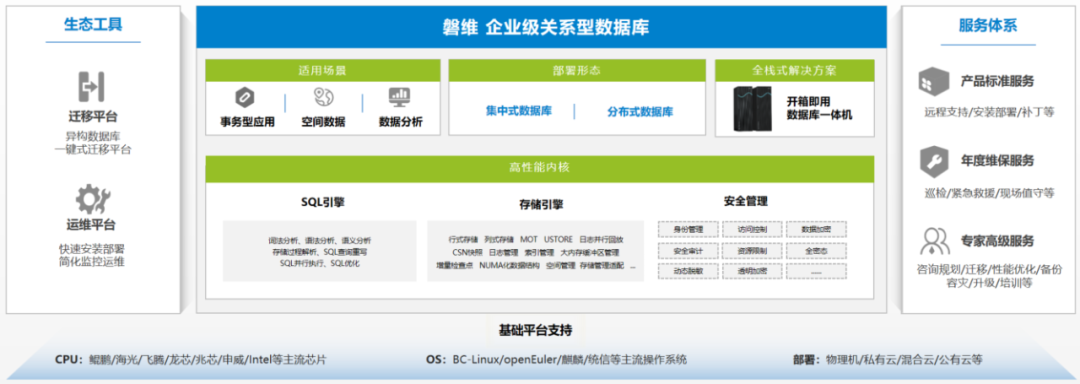Click the 开箱即用 数据库一体机 label
The image size is (1080, 384).
[x=820, y=108]
